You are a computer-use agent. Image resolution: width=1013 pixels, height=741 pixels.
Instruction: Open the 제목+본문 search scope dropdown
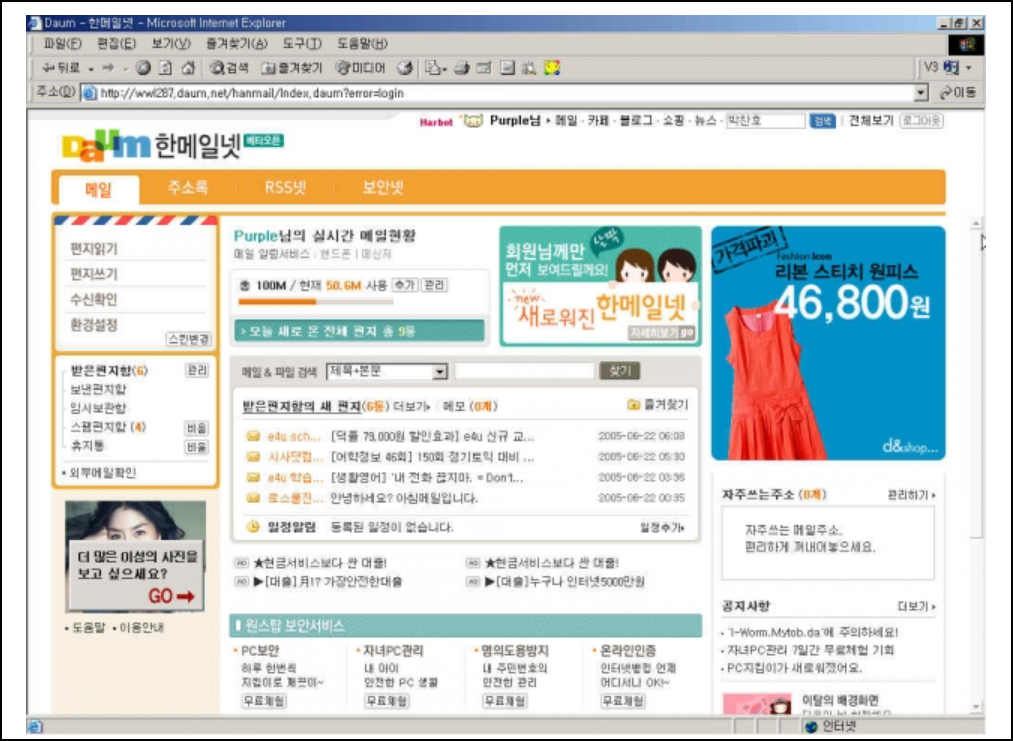pyautogui.click(x=440, y=371)
